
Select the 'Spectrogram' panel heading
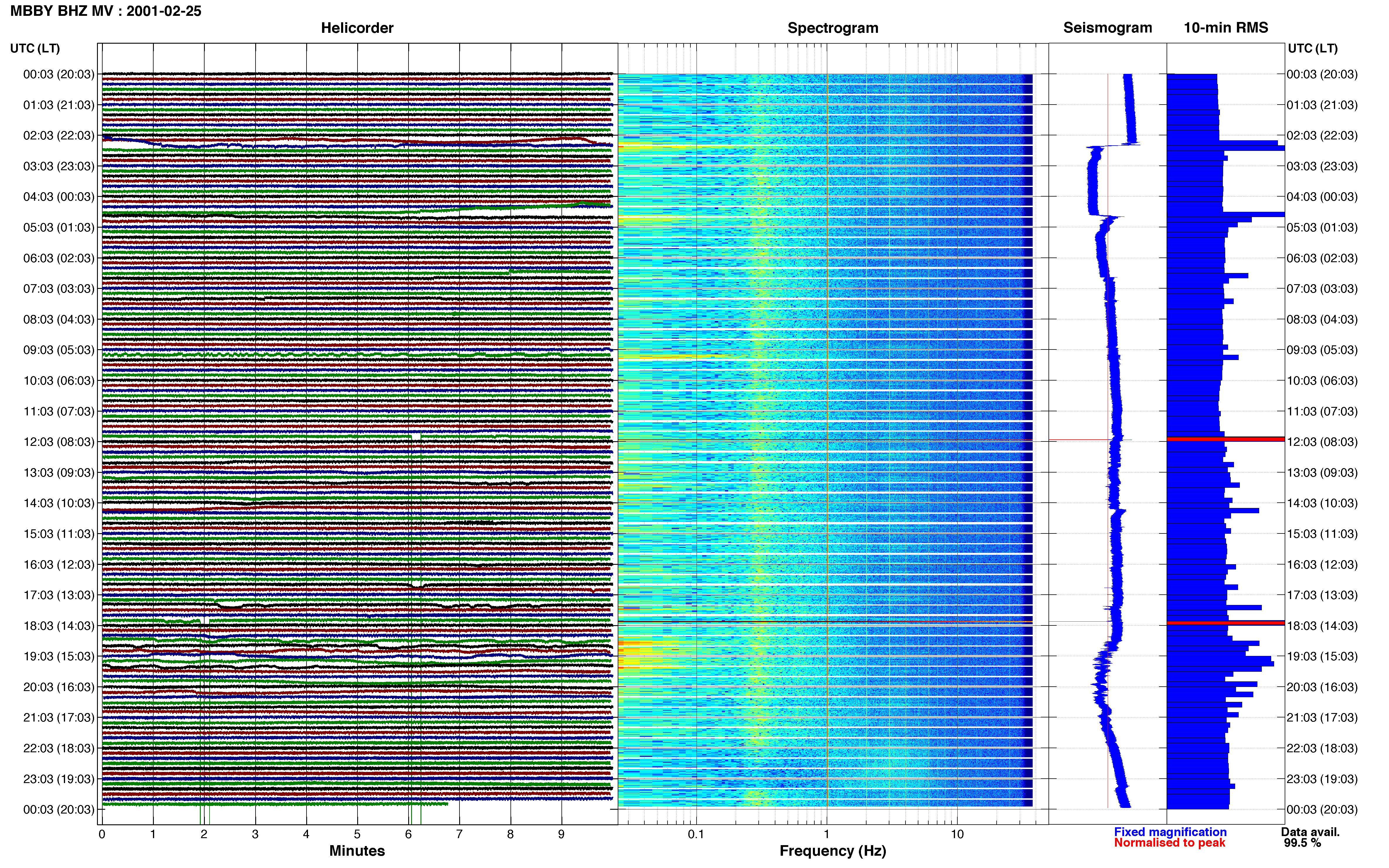[833, 28]
